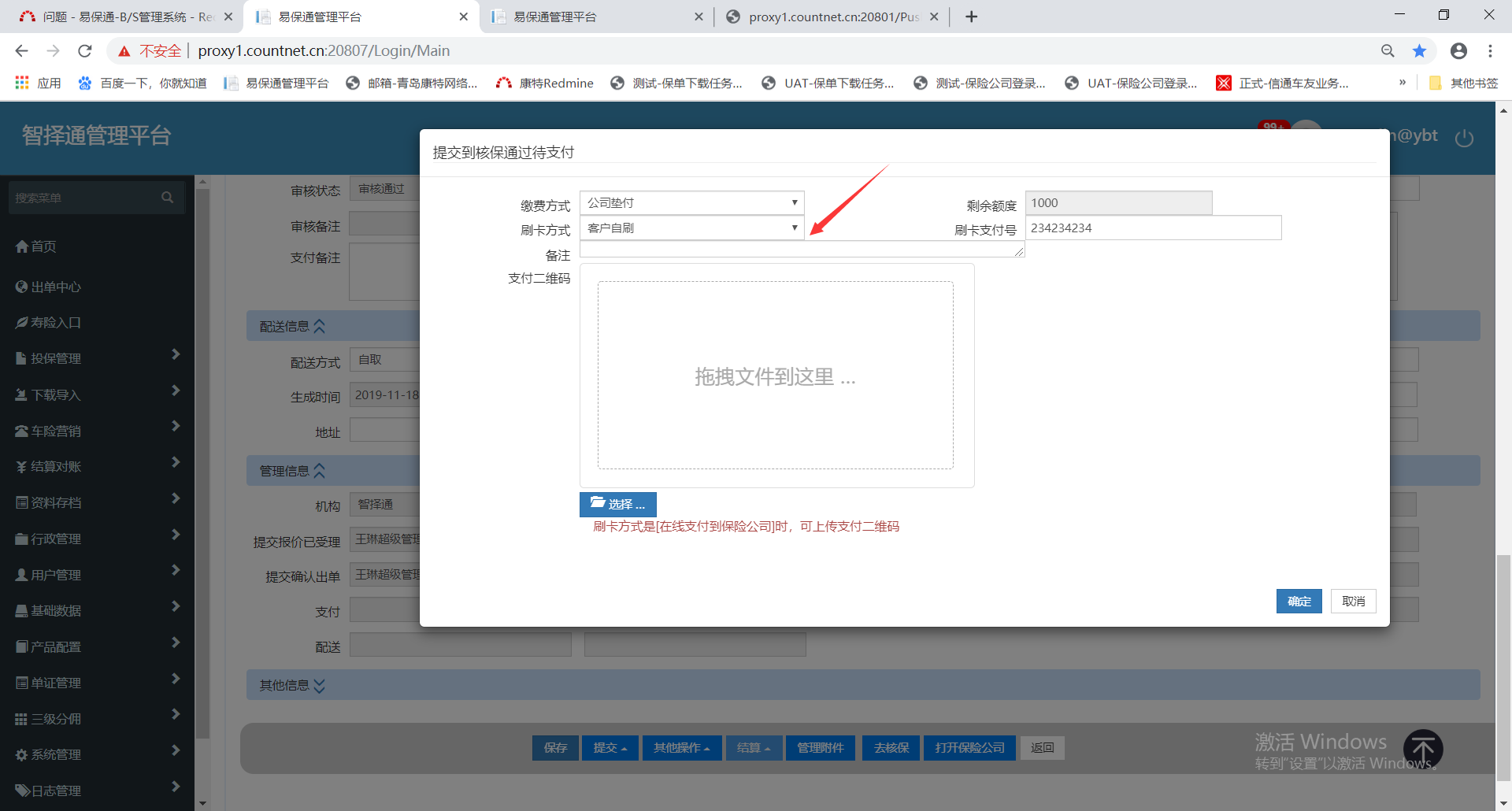Expand the 用户管理 sidebar menu
Screen dimensions: 1512x811
(97, 575)
